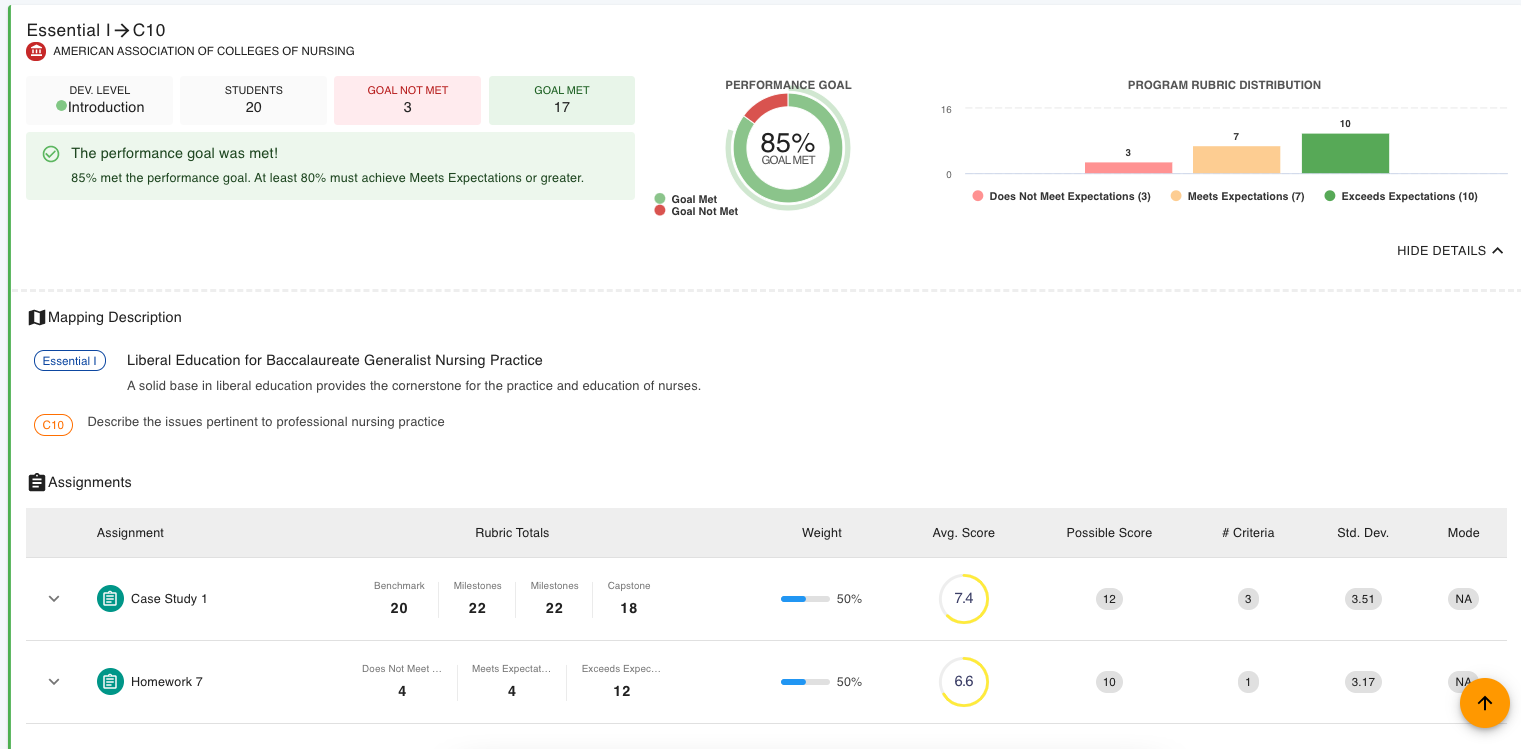
Task: Click the Homework 7 assignment name
Action: click(x=167, y=682)
